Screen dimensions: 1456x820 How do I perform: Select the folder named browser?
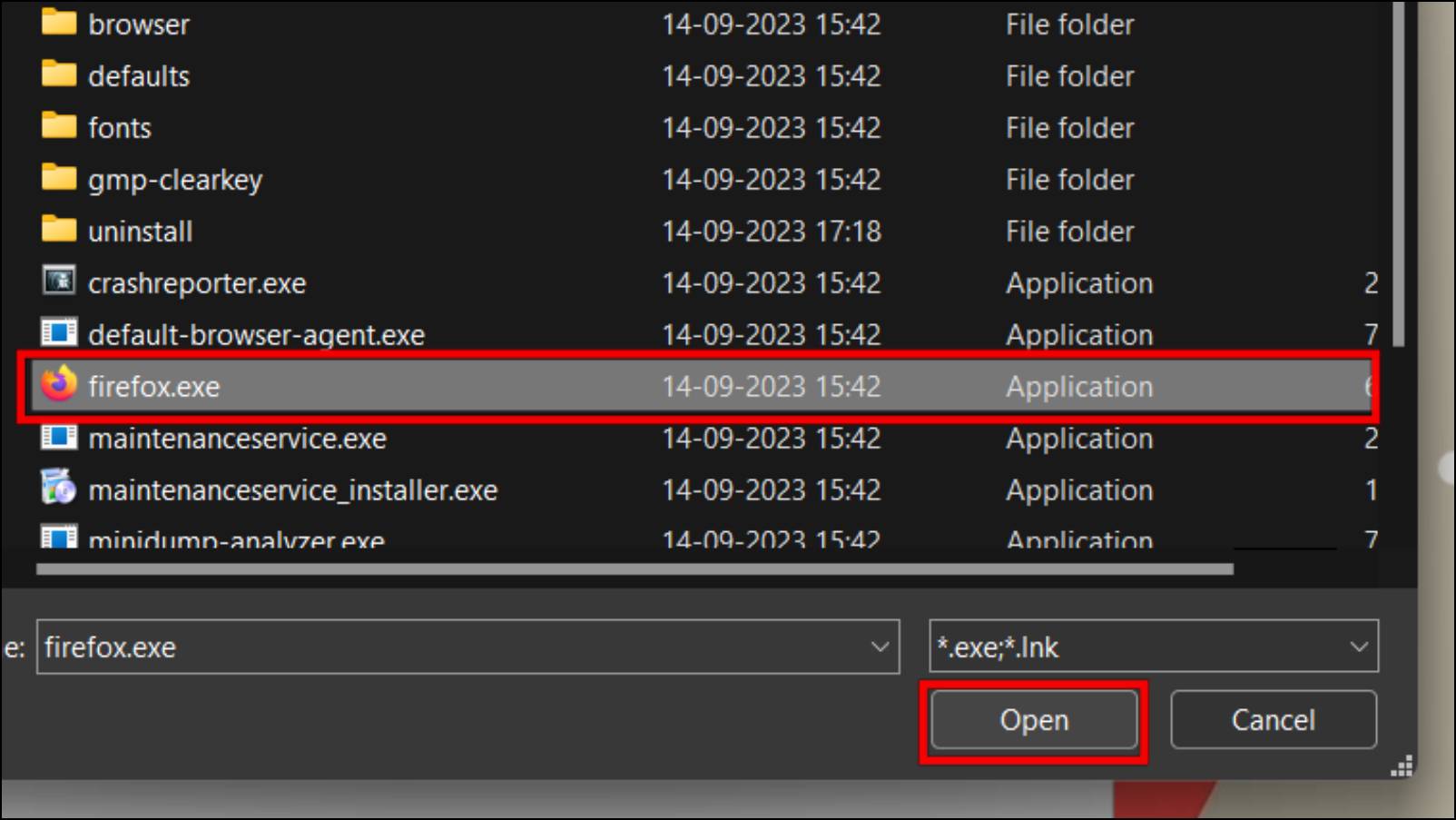click(x=139, y=25)
